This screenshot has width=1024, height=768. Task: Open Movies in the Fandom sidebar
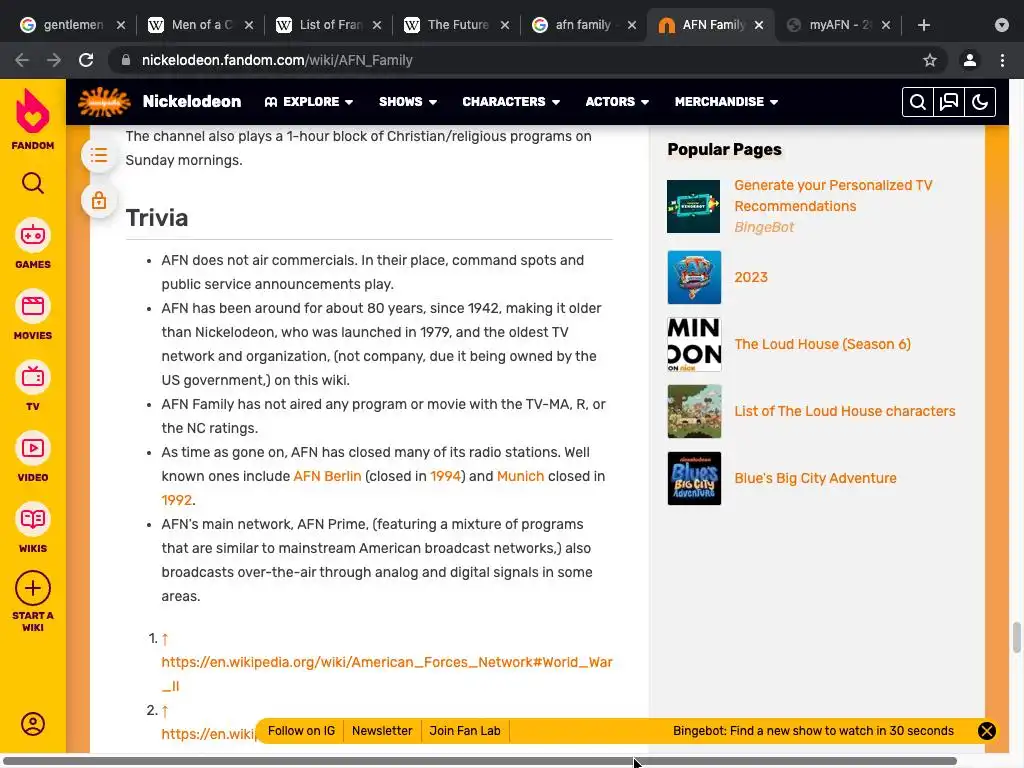tap(33, 315)
